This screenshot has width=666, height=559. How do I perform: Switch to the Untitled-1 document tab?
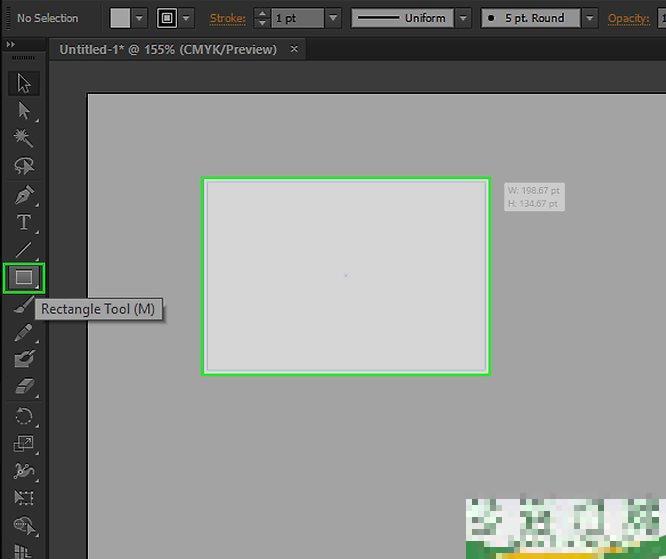[x=168, y=49]
